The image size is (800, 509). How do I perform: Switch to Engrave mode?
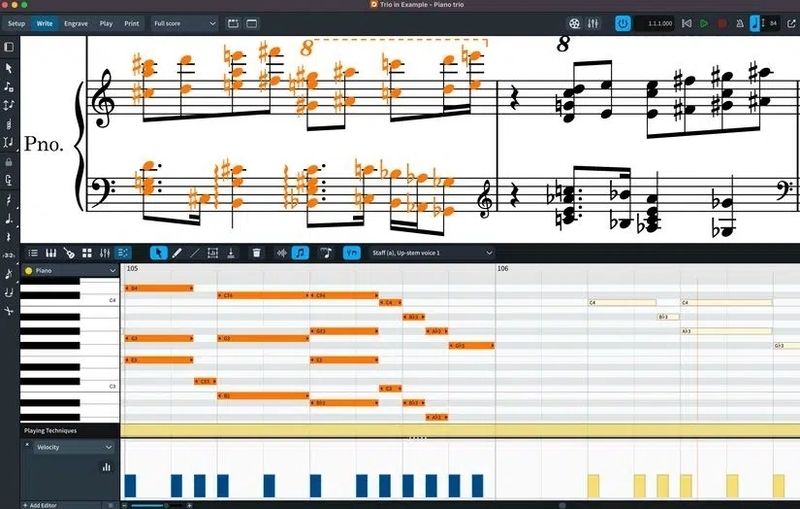click(x=76, y=23)
